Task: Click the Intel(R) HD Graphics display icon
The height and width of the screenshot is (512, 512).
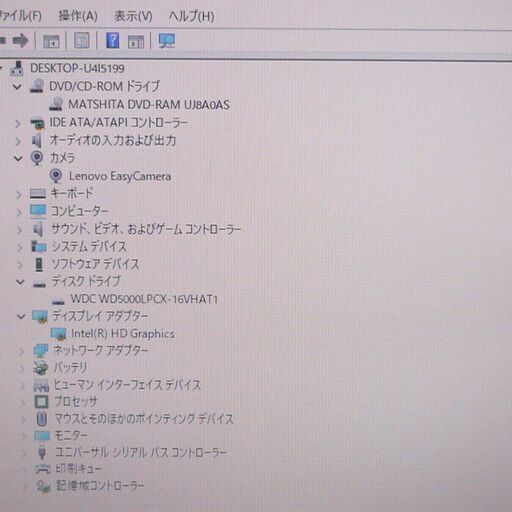Action: click(58, 334)
